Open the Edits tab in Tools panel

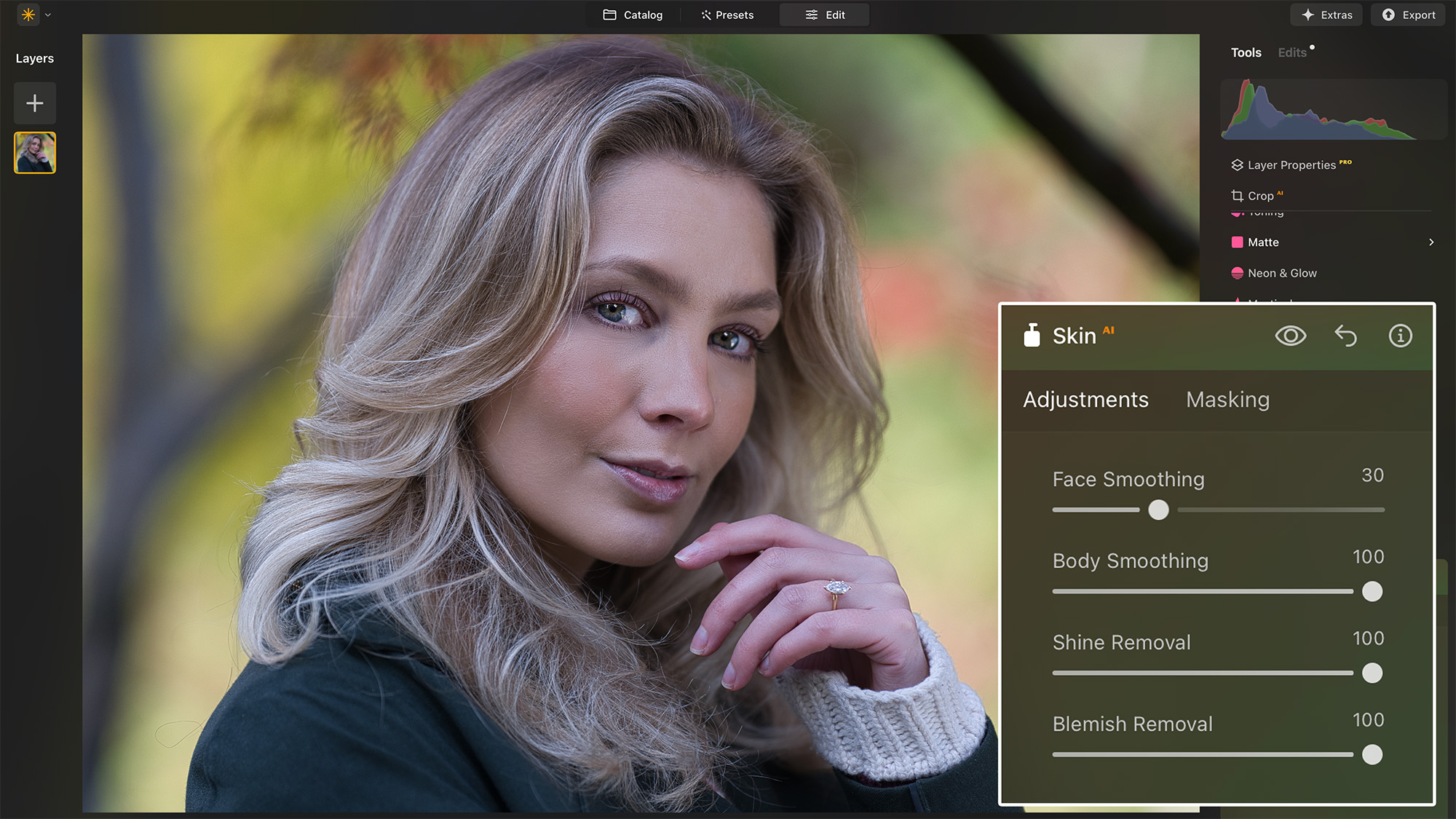pos(1292,52)
